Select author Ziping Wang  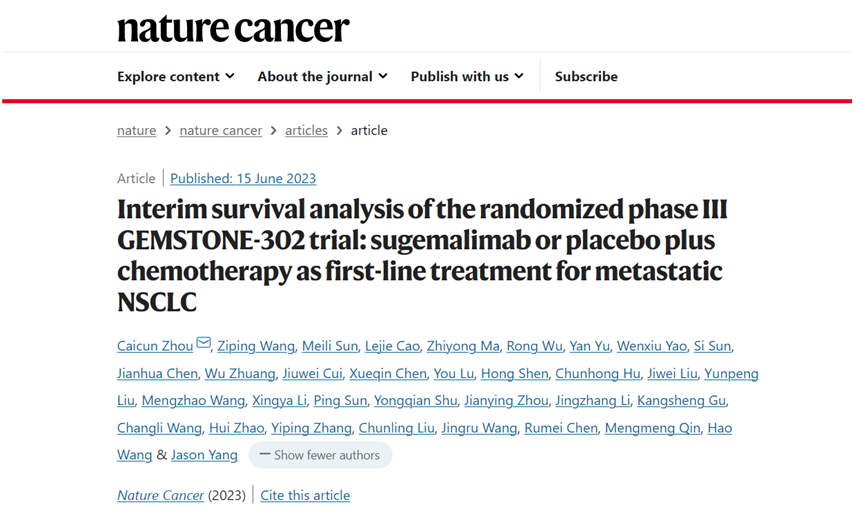256,346
